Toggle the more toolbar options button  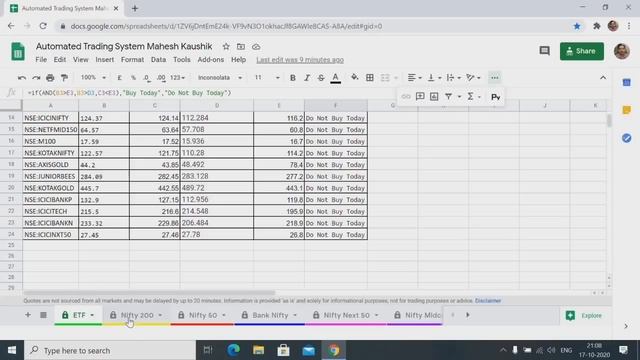click(x=494, y=78)
